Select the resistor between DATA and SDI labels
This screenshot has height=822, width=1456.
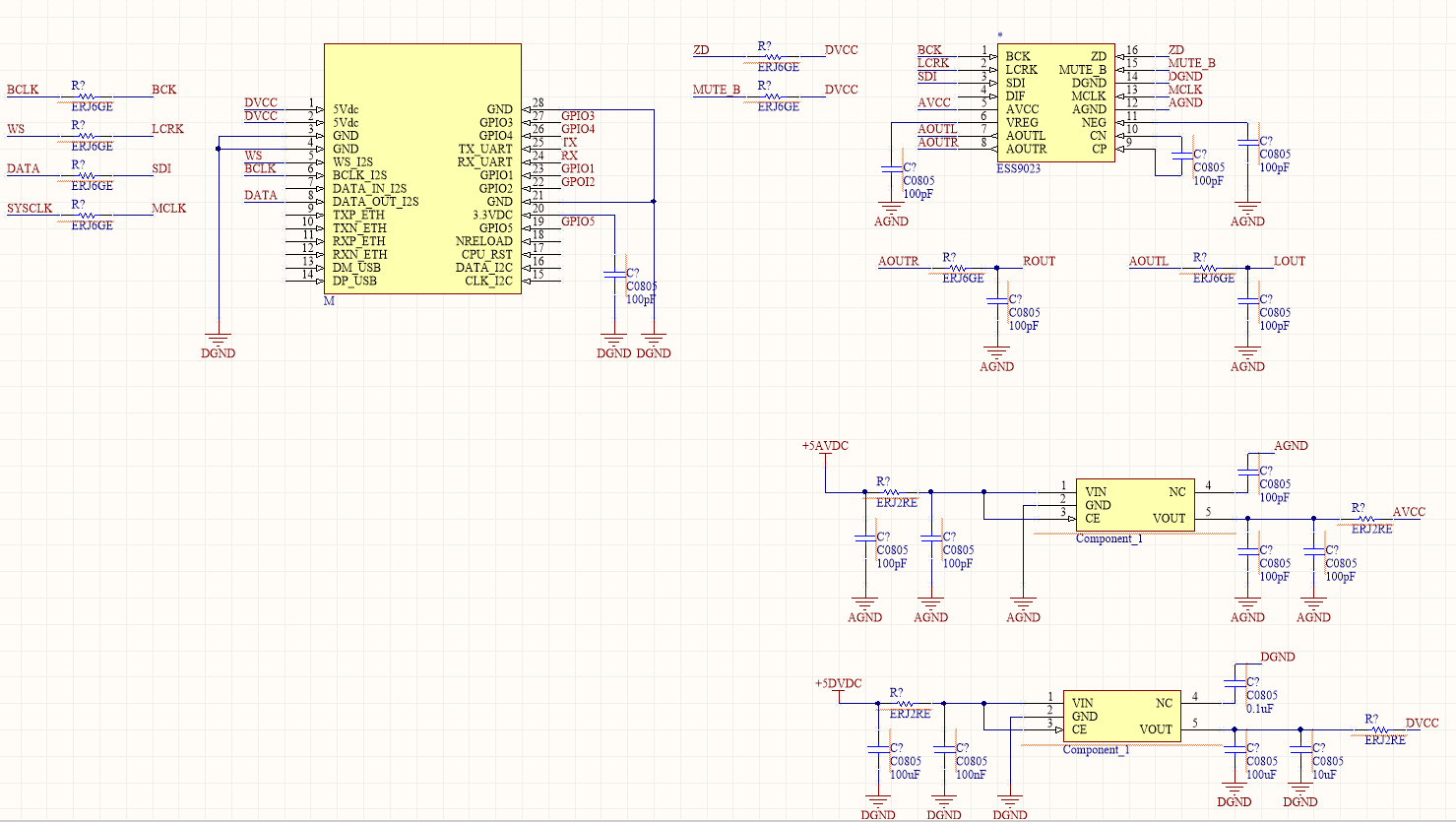point(86,175)
